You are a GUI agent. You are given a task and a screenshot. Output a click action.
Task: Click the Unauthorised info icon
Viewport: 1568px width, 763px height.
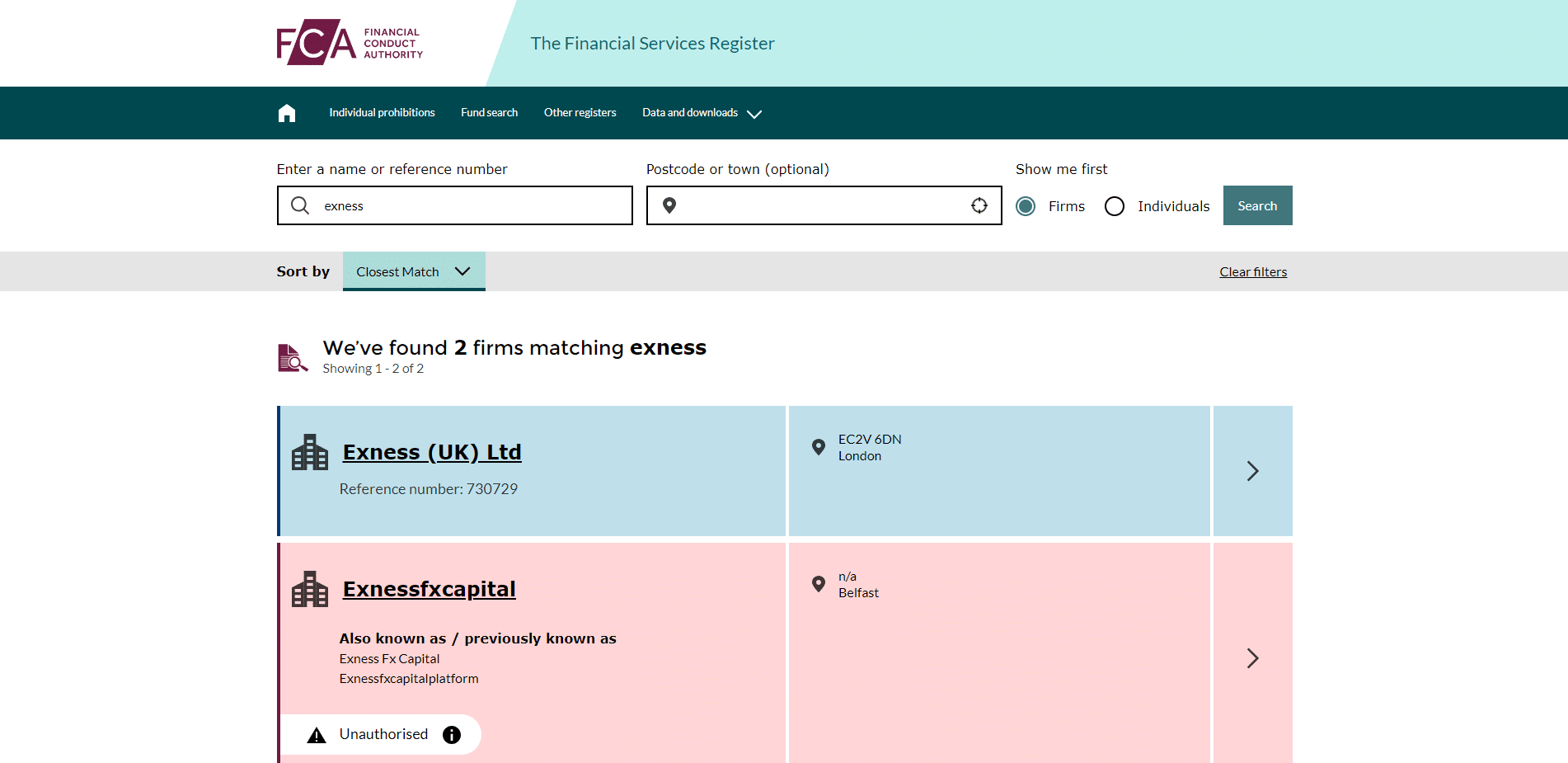[452, 735]
